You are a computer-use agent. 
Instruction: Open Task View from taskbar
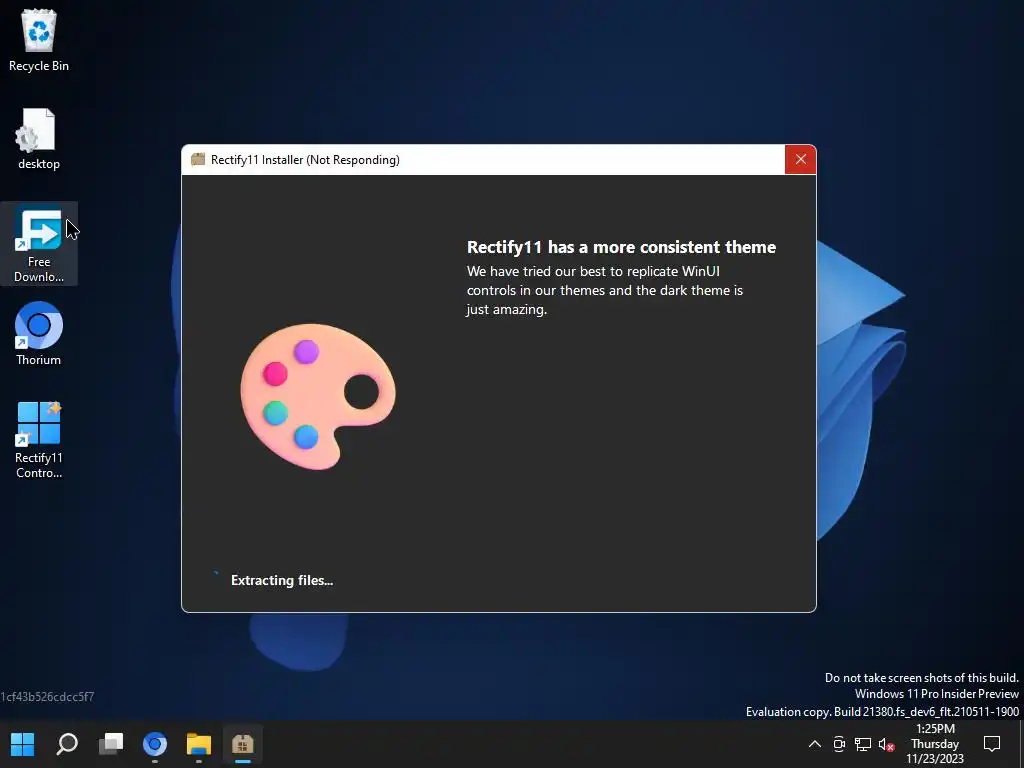click(x=111, y=744)
